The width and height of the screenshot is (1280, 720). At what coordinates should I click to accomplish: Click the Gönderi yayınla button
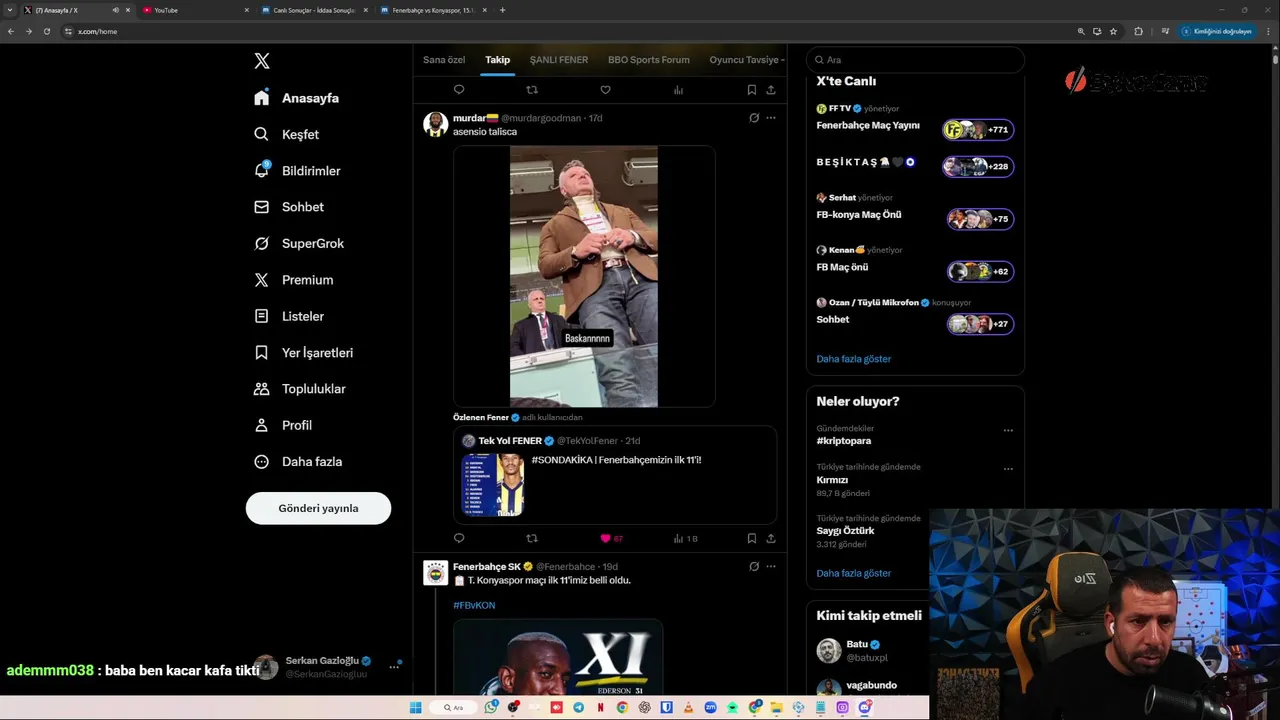[x=318, y=508]
